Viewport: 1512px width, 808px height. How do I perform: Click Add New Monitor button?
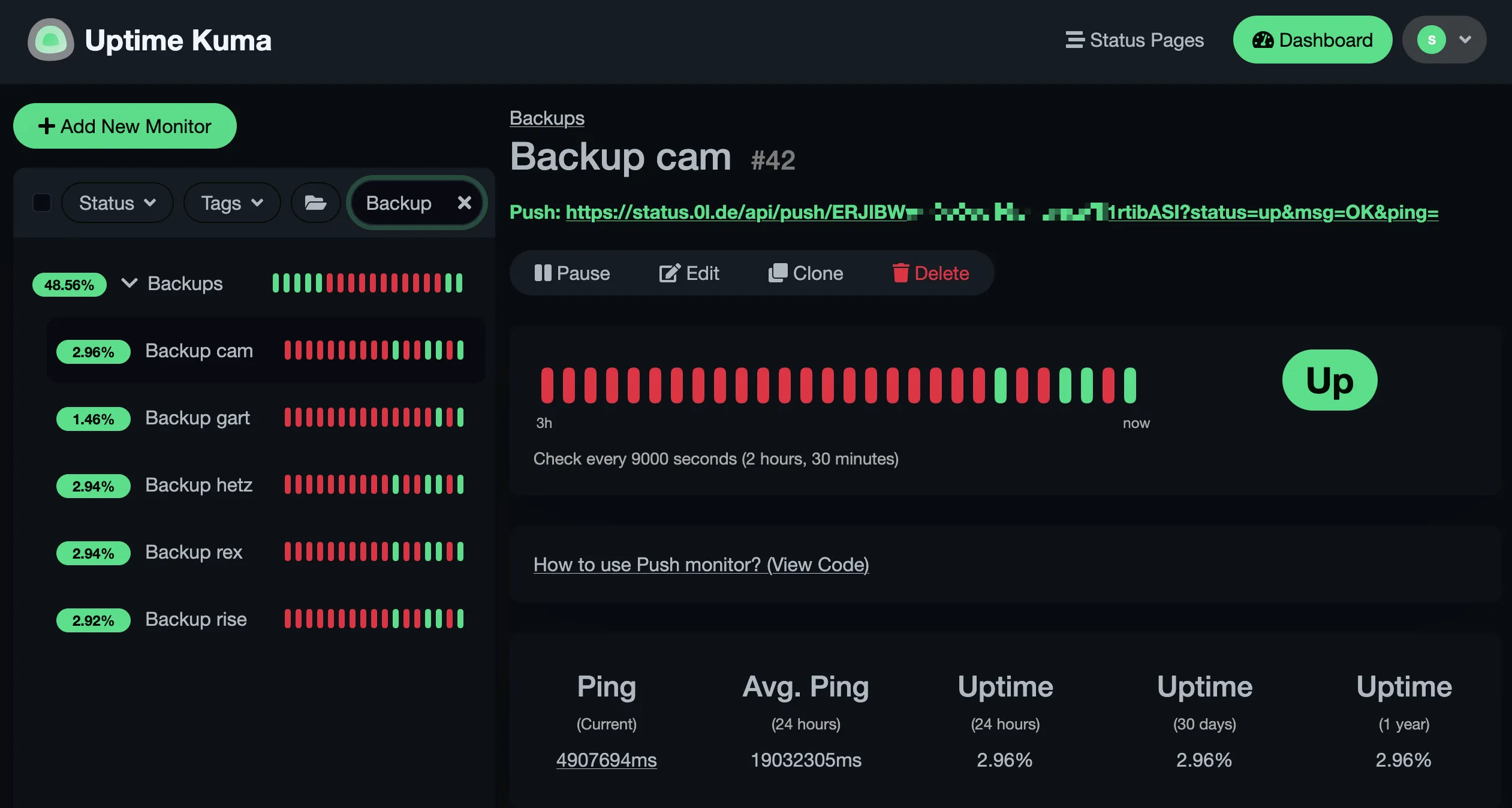(x=125, y=126)
